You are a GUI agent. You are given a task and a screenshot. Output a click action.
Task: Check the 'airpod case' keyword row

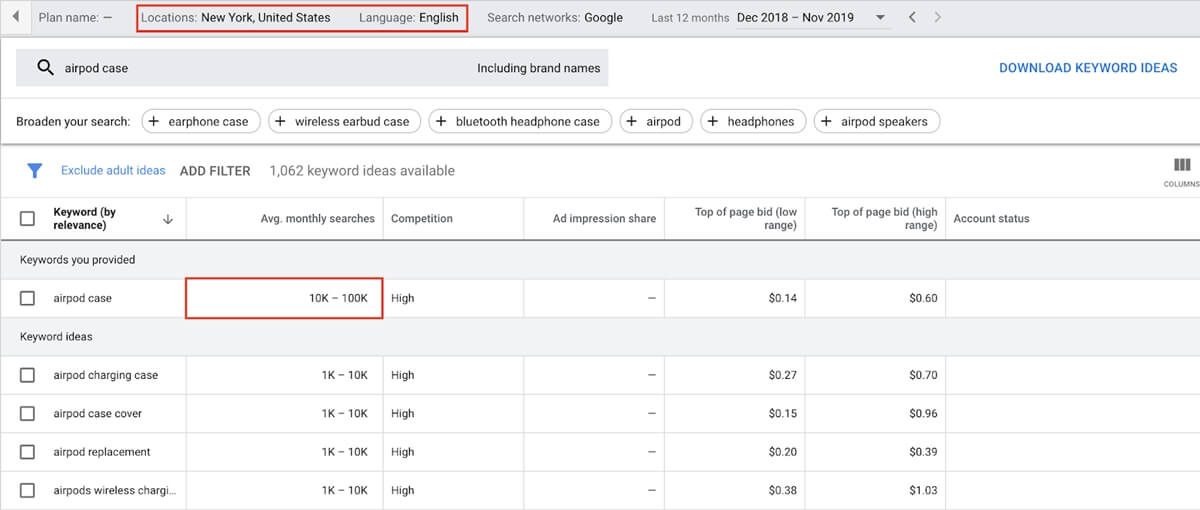[x=28, y=298]
